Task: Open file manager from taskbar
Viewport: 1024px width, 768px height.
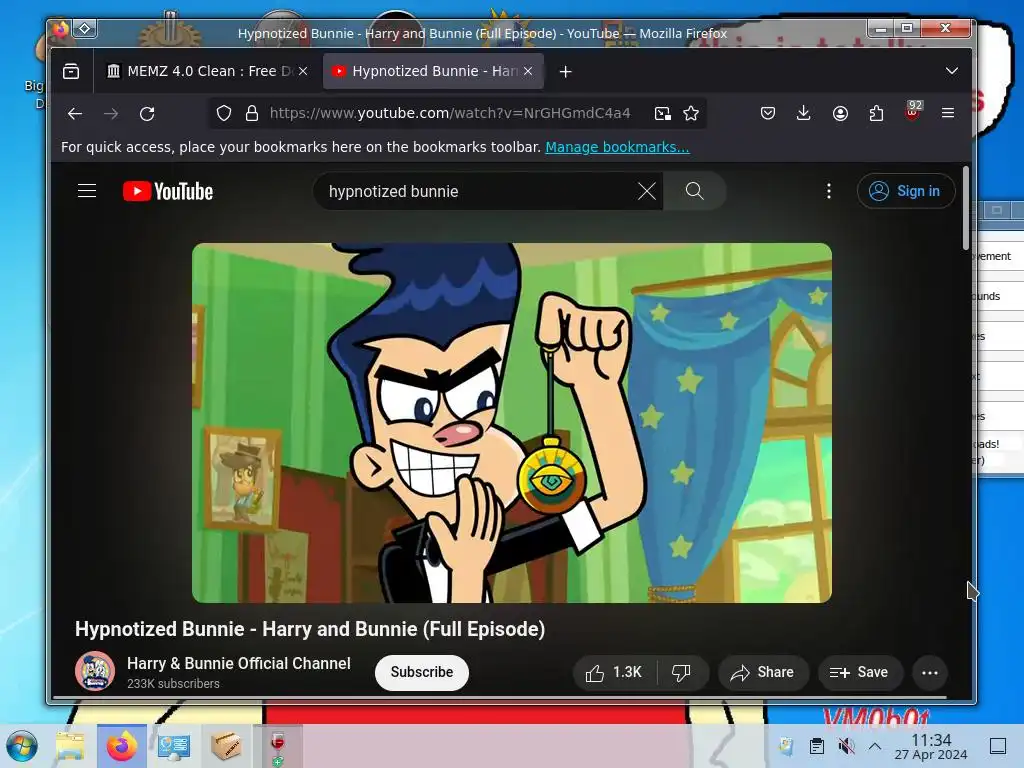Action: pos(71,746)
